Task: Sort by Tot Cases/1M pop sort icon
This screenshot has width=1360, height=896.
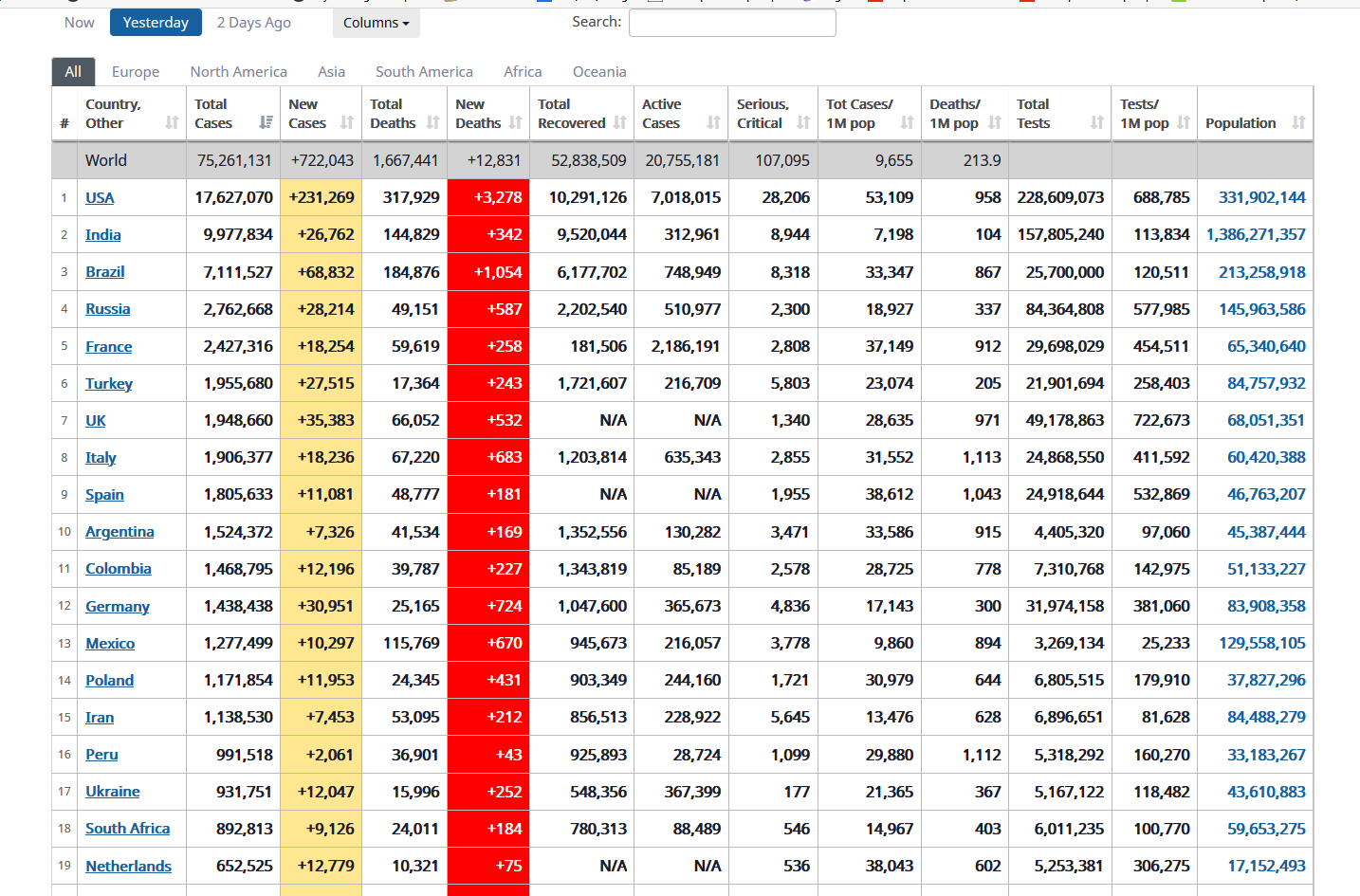Action: pos(907,122)
